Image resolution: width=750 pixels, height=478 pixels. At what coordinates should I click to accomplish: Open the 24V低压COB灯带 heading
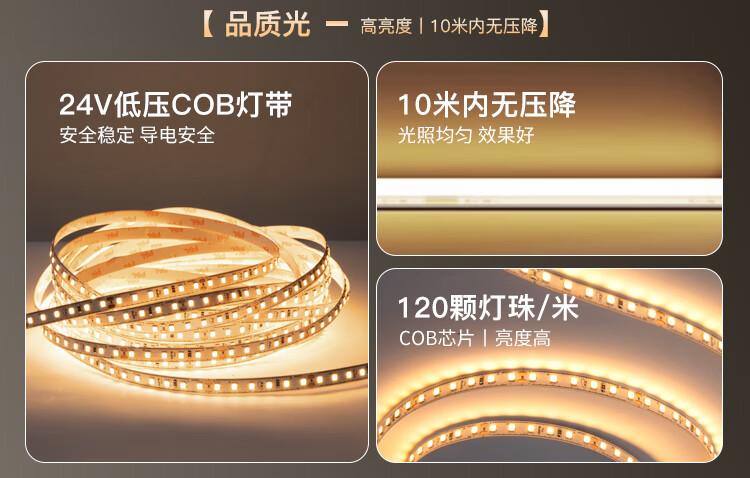tap(176, 105)
